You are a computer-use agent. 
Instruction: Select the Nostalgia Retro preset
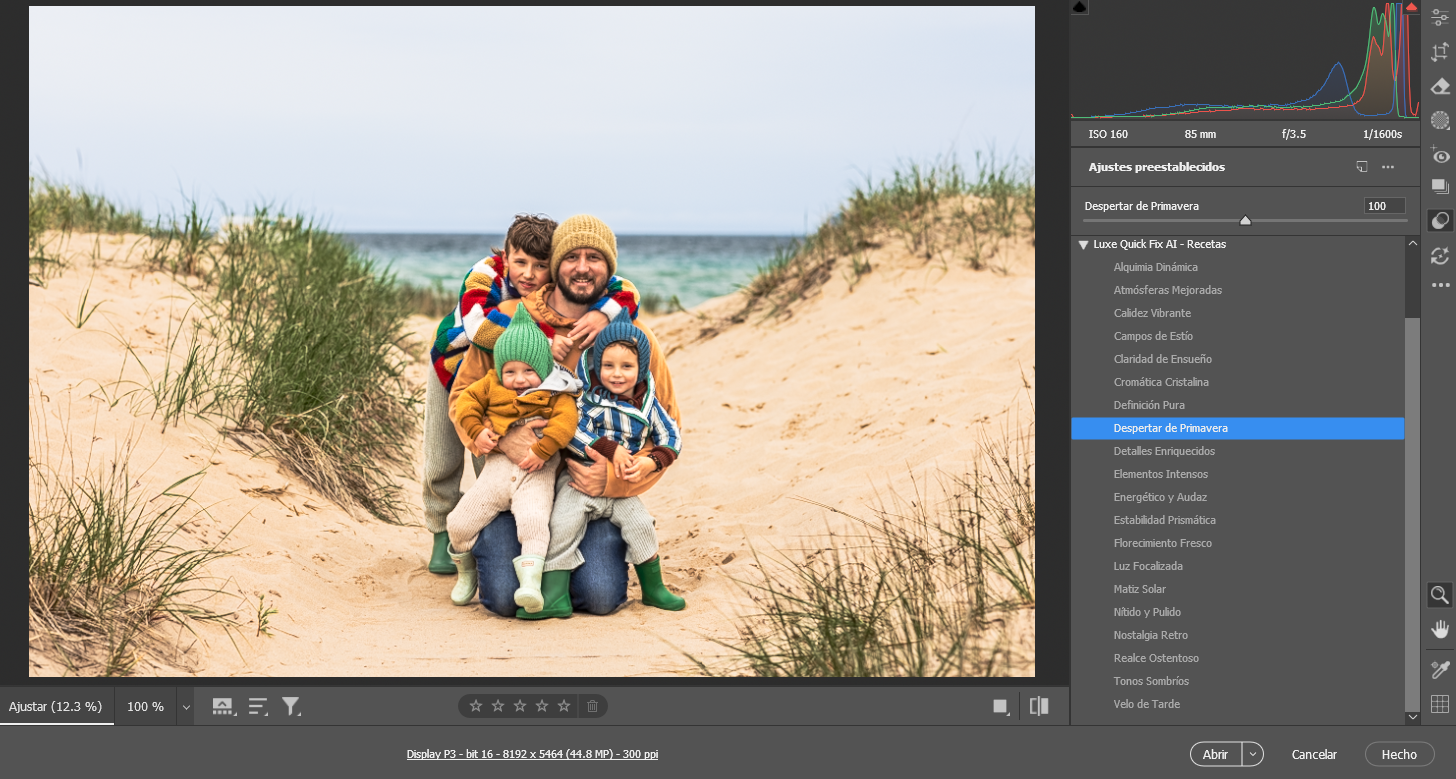coord(1150,635)
